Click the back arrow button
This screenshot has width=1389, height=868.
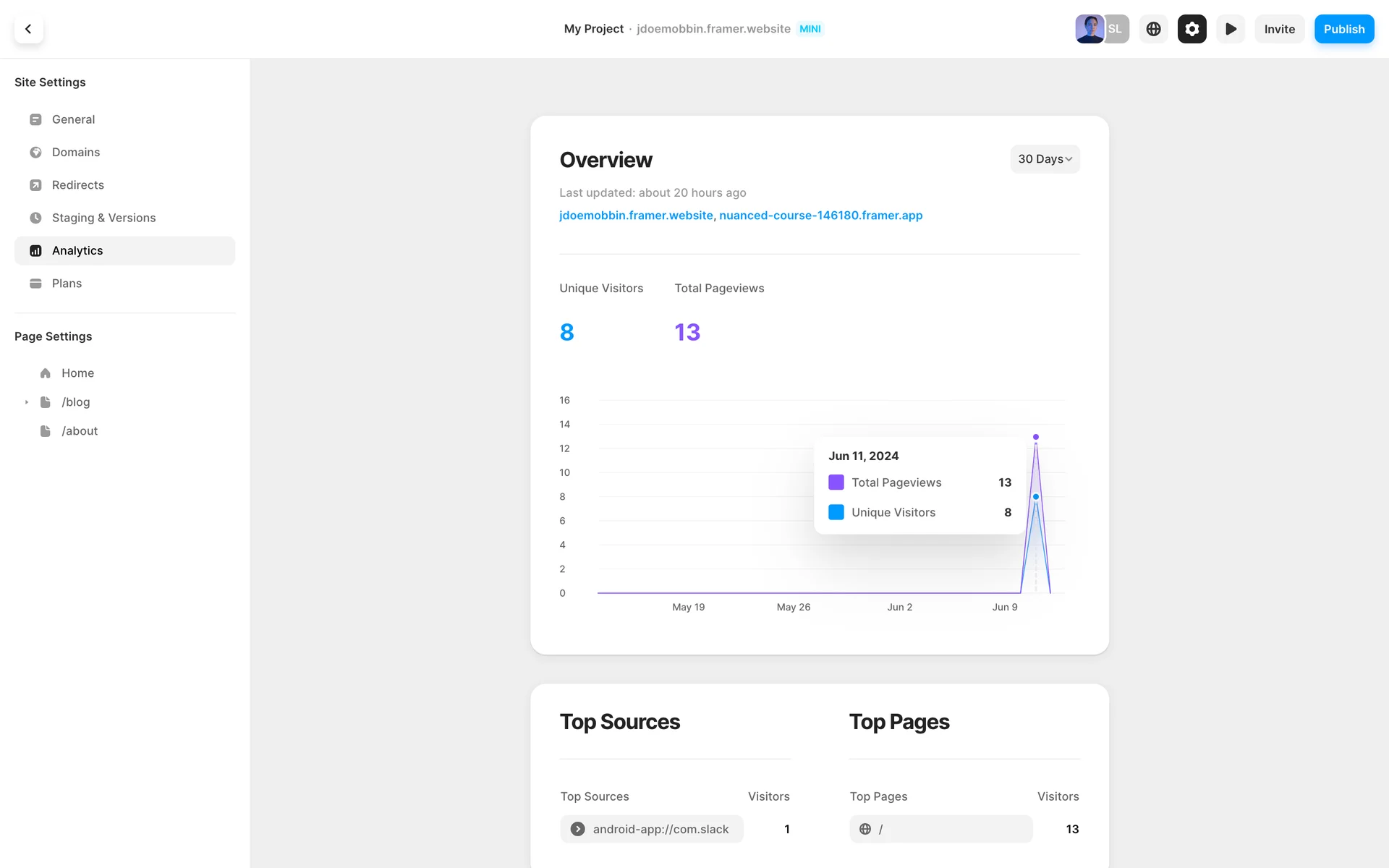pos(28,29)
